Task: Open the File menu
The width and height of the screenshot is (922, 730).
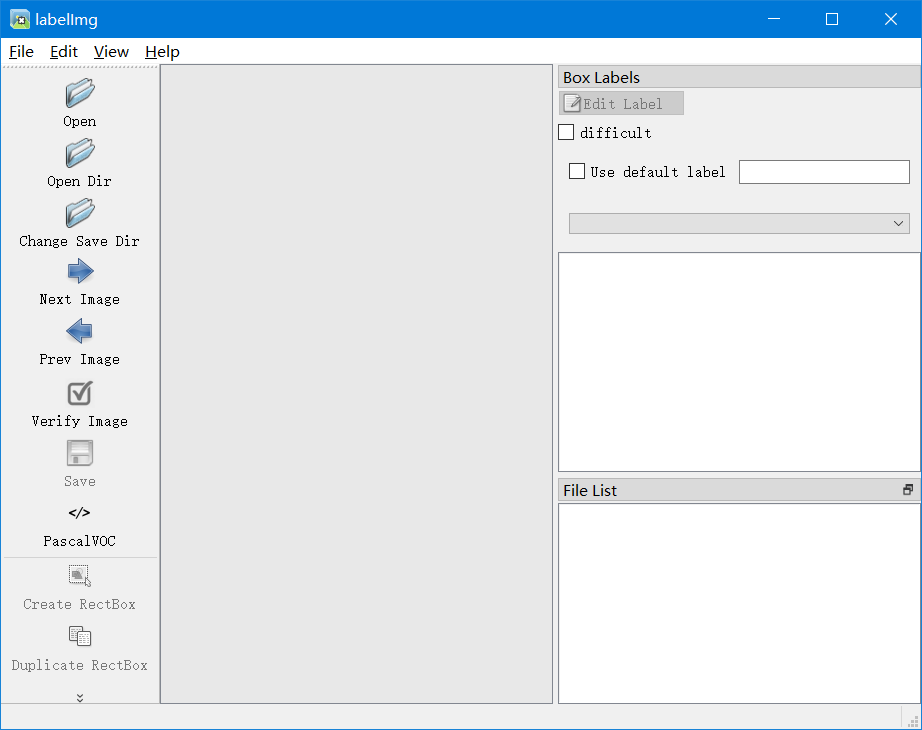Action: 21,52
